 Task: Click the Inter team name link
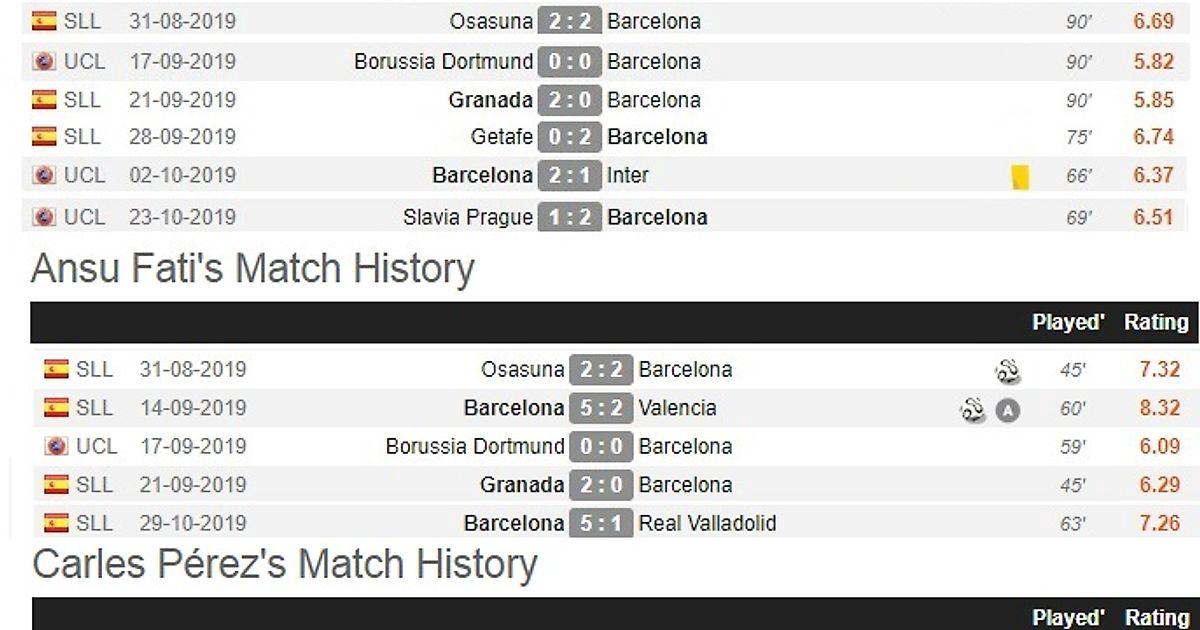point(628,175)
